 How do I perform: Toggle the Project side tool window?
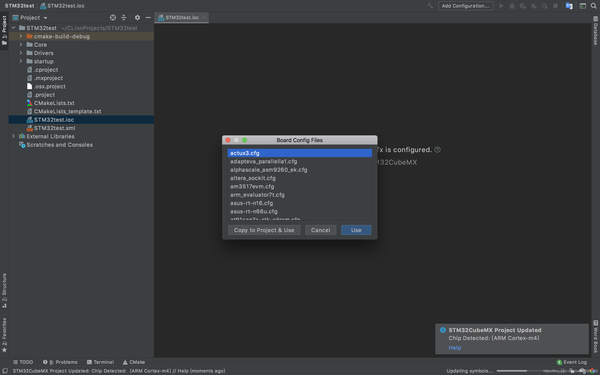[x=4, y=30]
